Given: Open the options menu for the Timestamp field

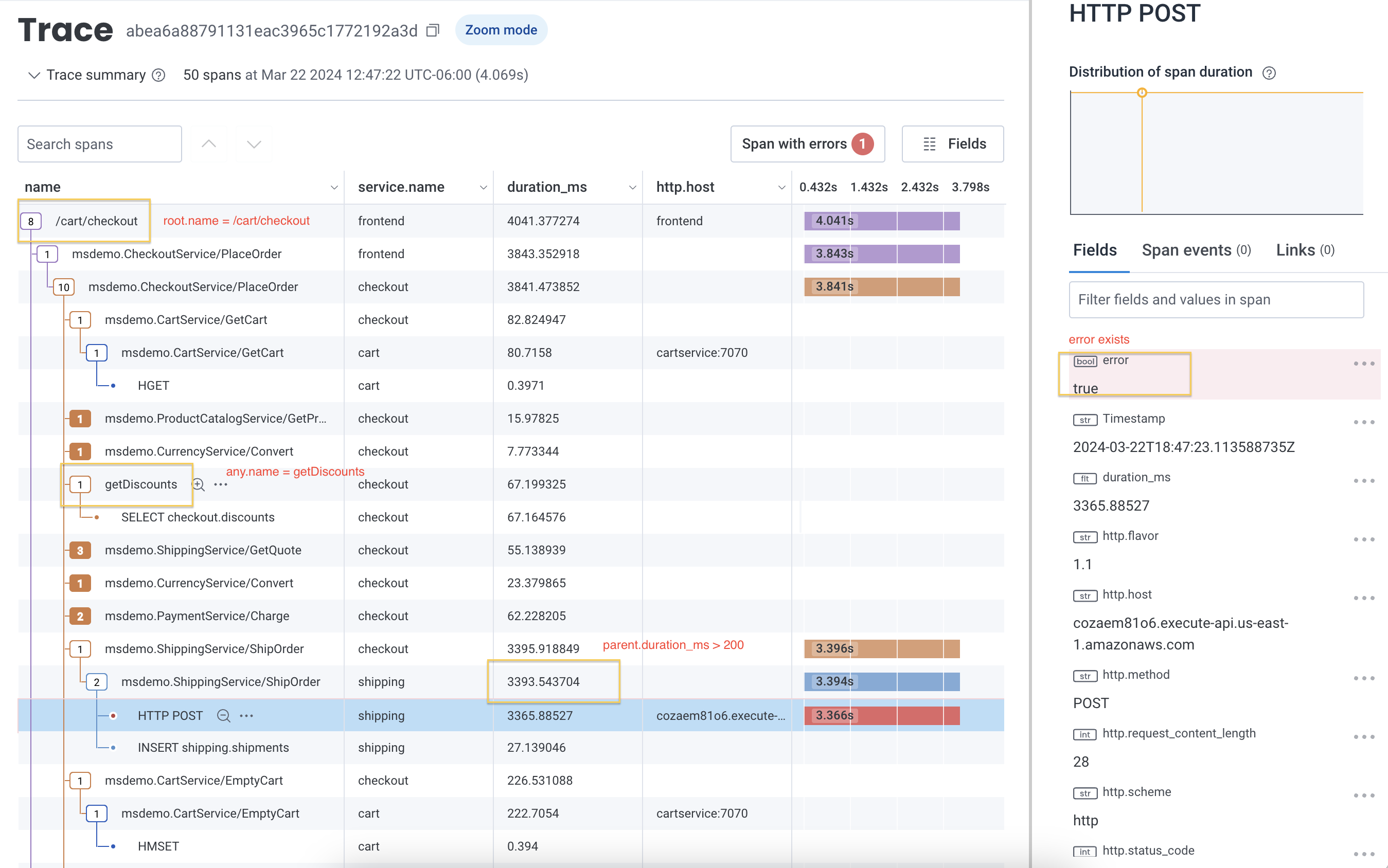Looking at the screenshot, I should click(1364, 422).
